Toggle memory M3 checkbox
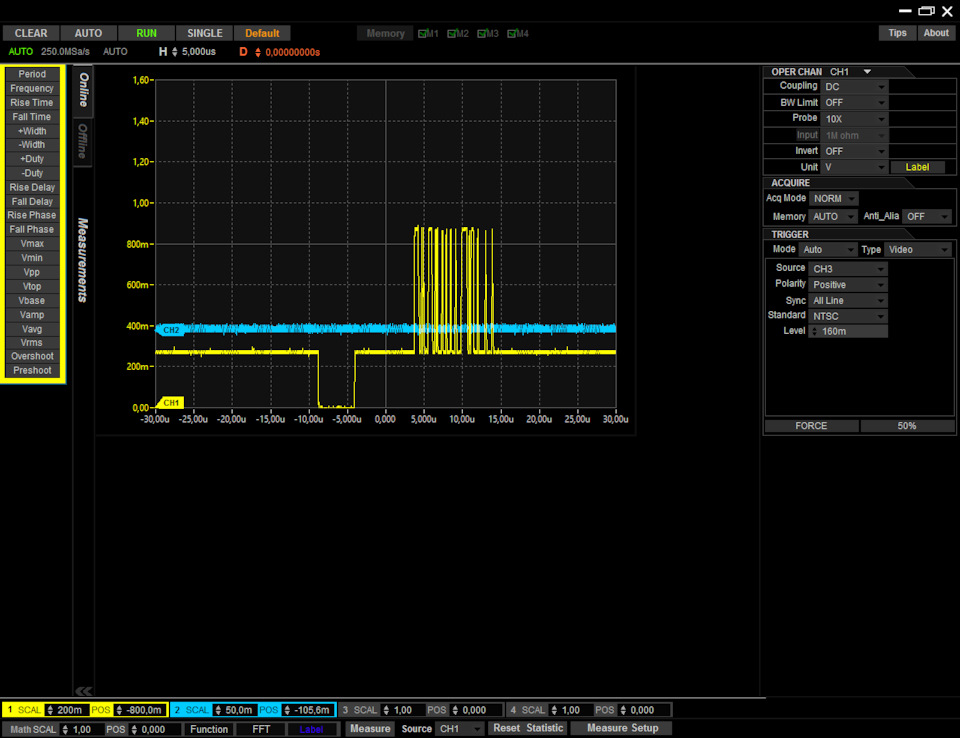 point(482,34)
